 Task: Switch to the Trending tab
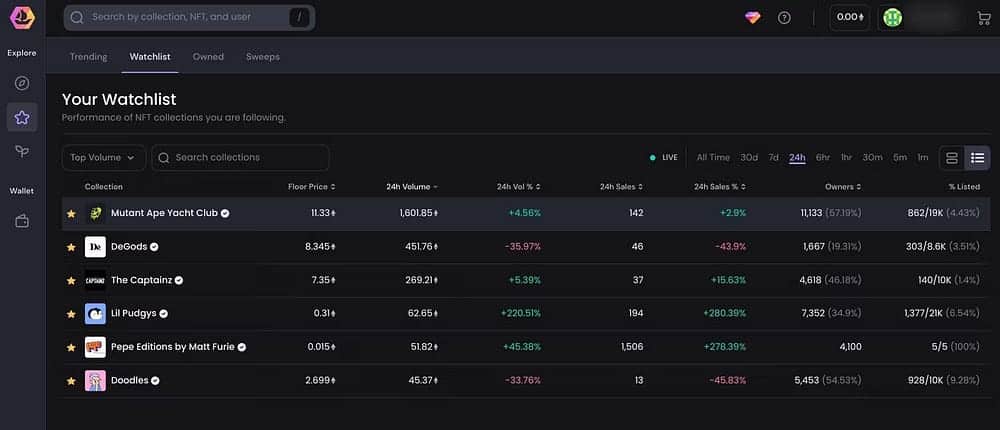click(88, 57)
